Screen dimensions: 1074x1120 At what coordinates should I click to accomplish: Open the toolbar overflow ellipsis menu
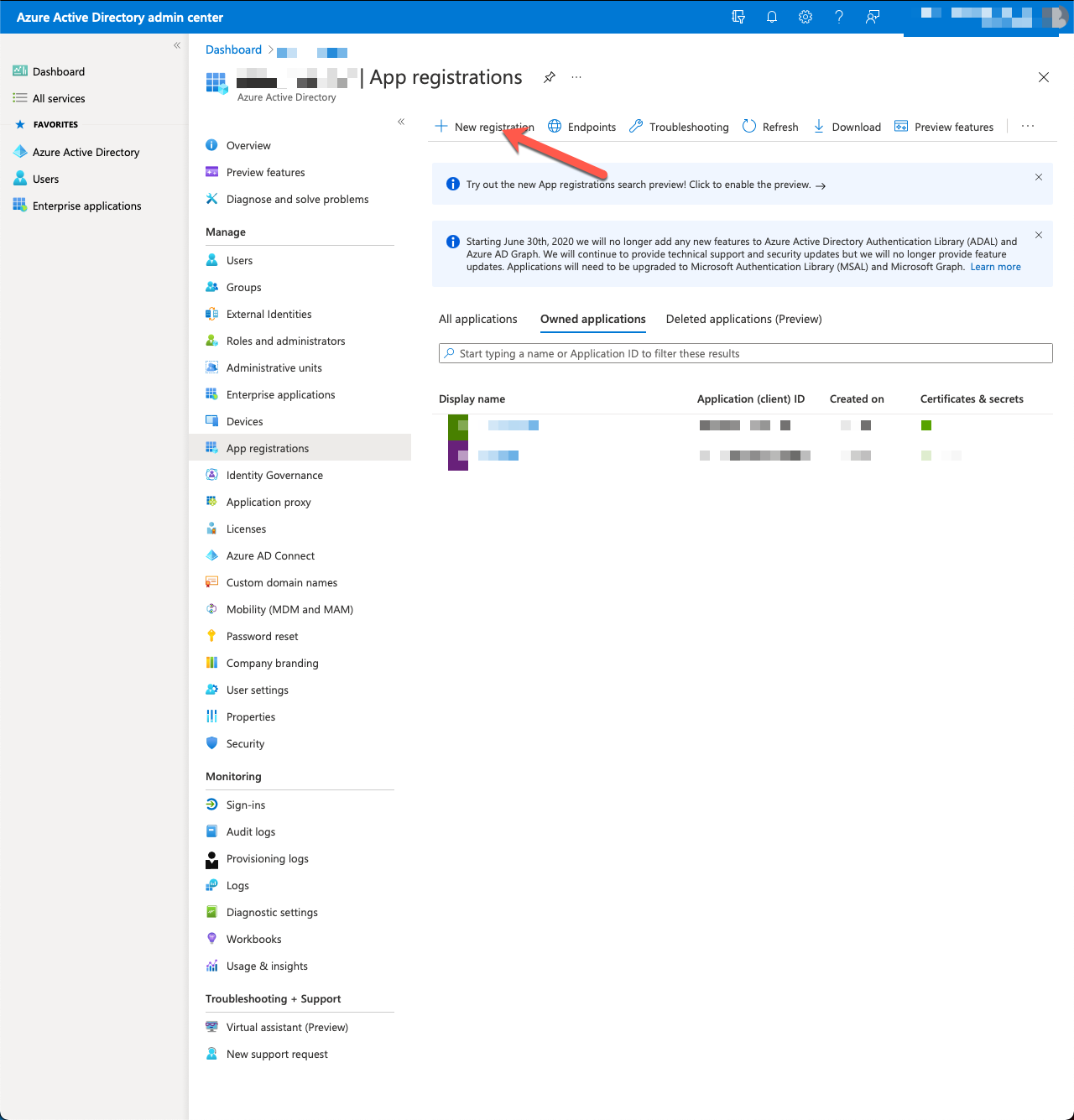(1028, 127)
